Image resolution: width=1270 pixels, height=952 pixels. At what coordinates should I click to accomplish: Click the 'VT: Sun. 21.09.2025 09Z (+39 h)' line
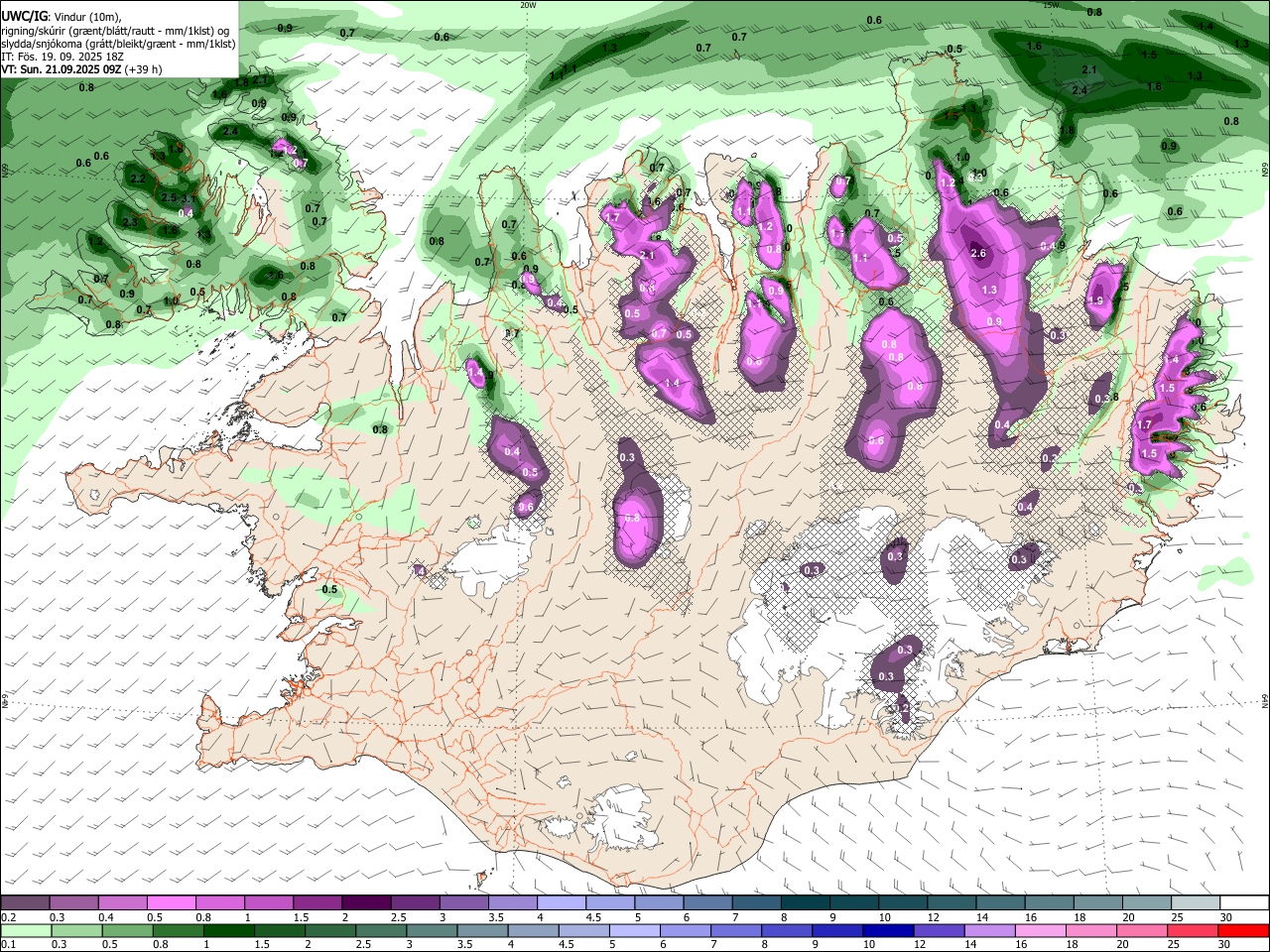click(81, 69)
